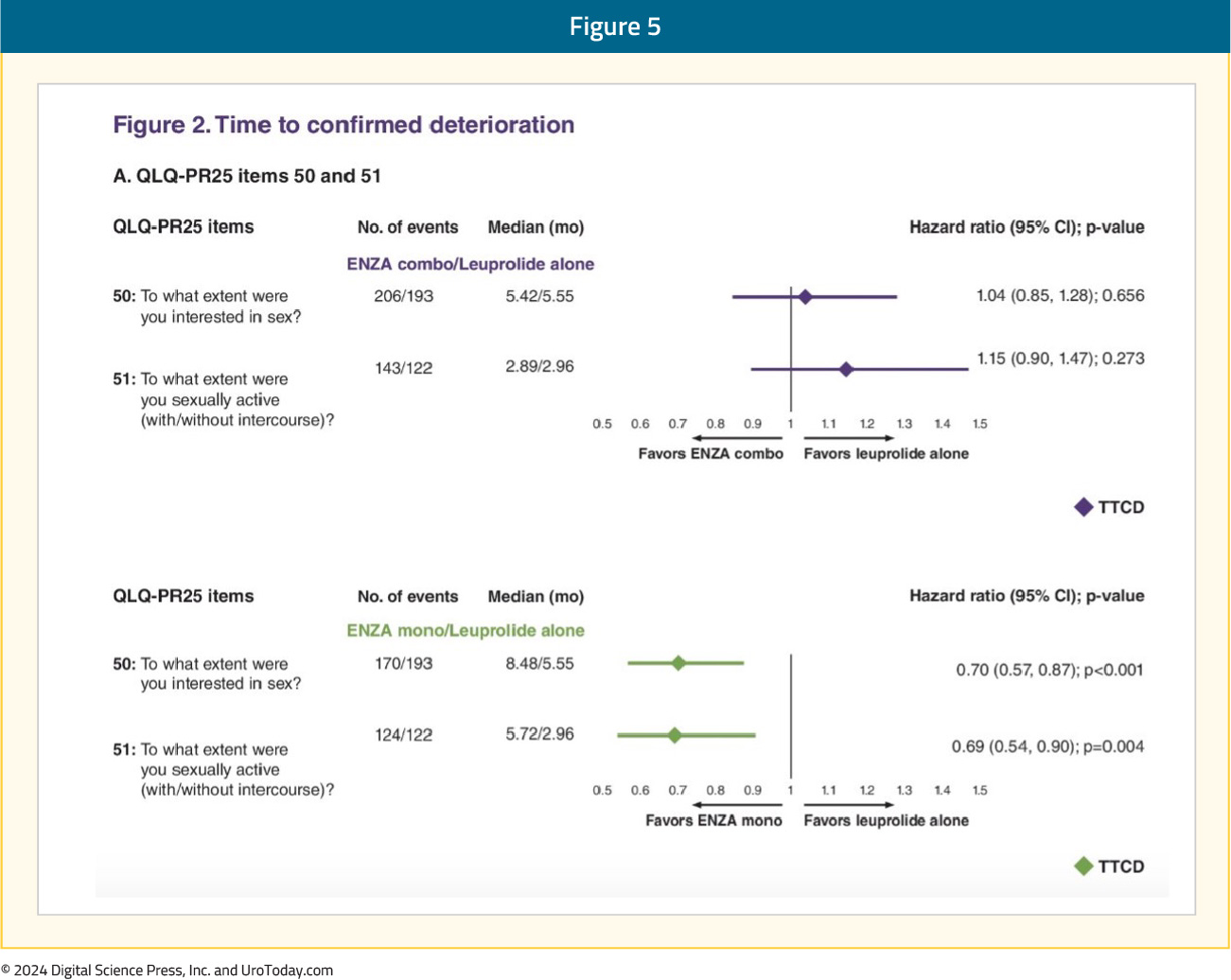Click the right arrow above 'Favors leuprolide alone' in the mono plot
Image resolution: width=1231 pixels, height=980 pixels.
coord(849,805)
